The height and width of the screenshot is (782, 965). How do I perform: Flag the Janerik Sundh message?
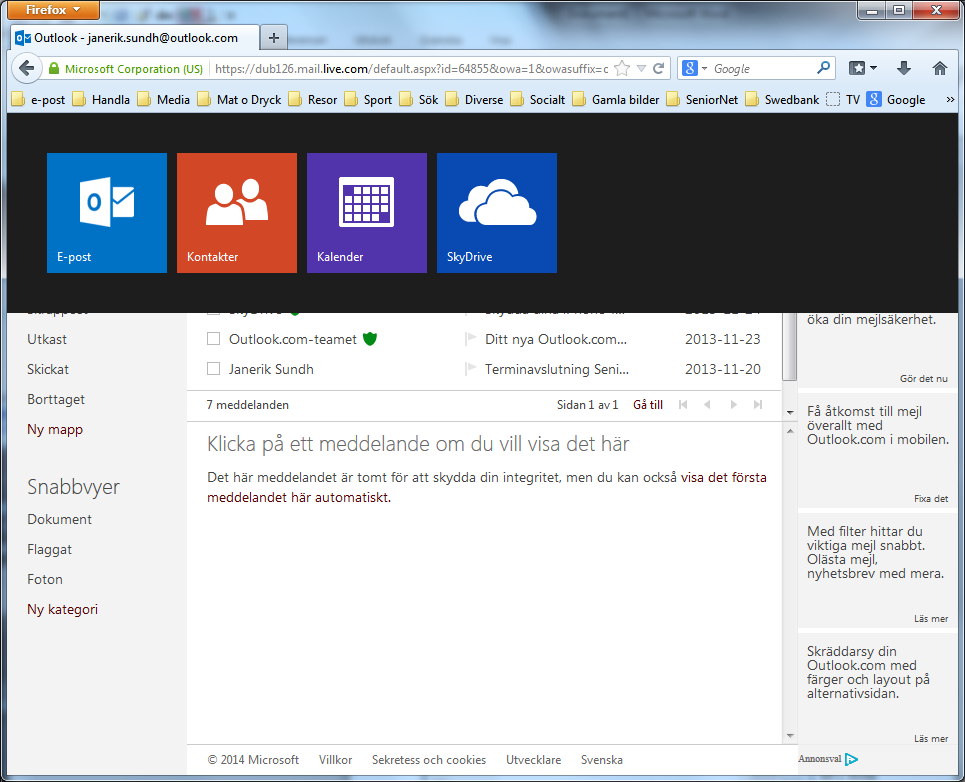(471, 369)
